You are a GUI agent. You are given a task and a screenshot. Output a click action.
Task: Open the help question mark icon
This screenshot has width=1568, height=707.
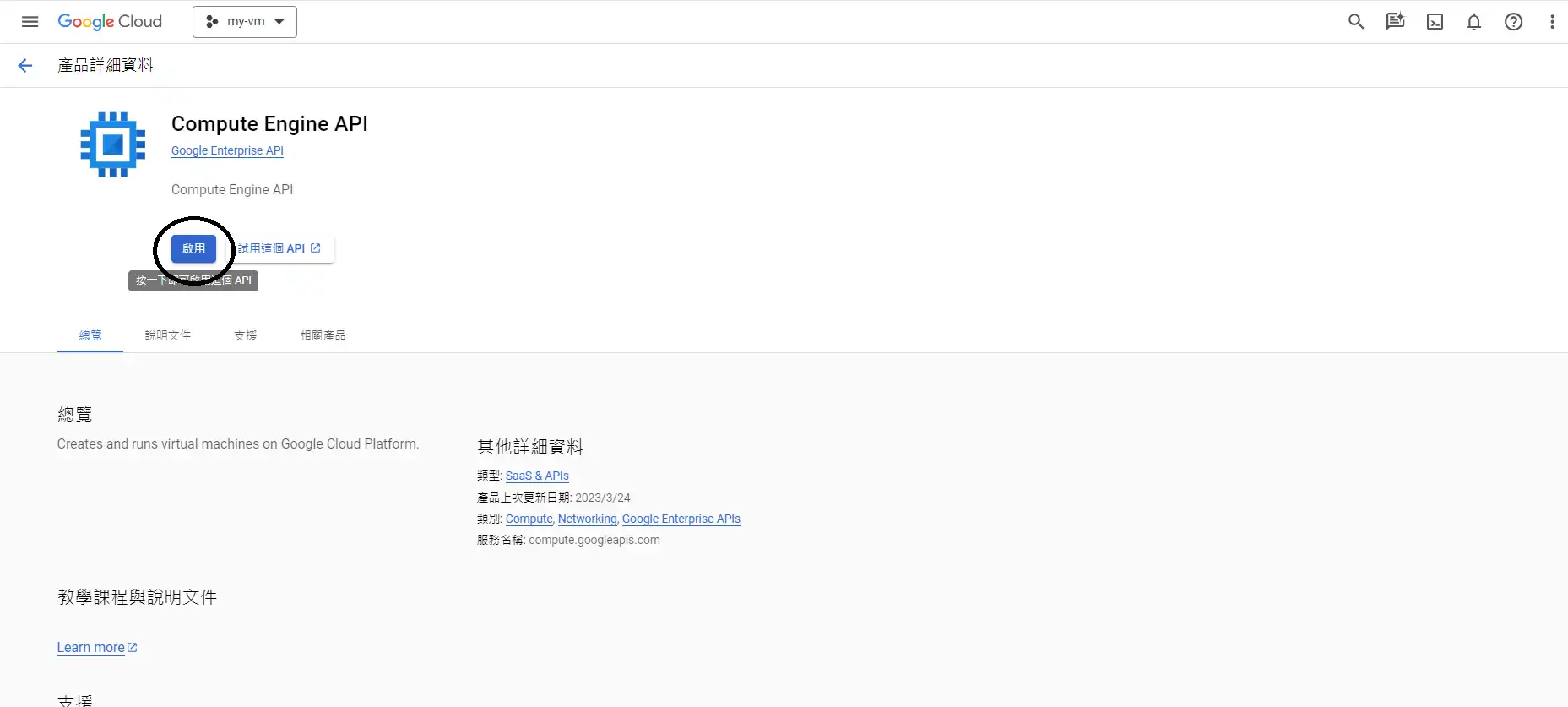click(x=1513, y=22)
